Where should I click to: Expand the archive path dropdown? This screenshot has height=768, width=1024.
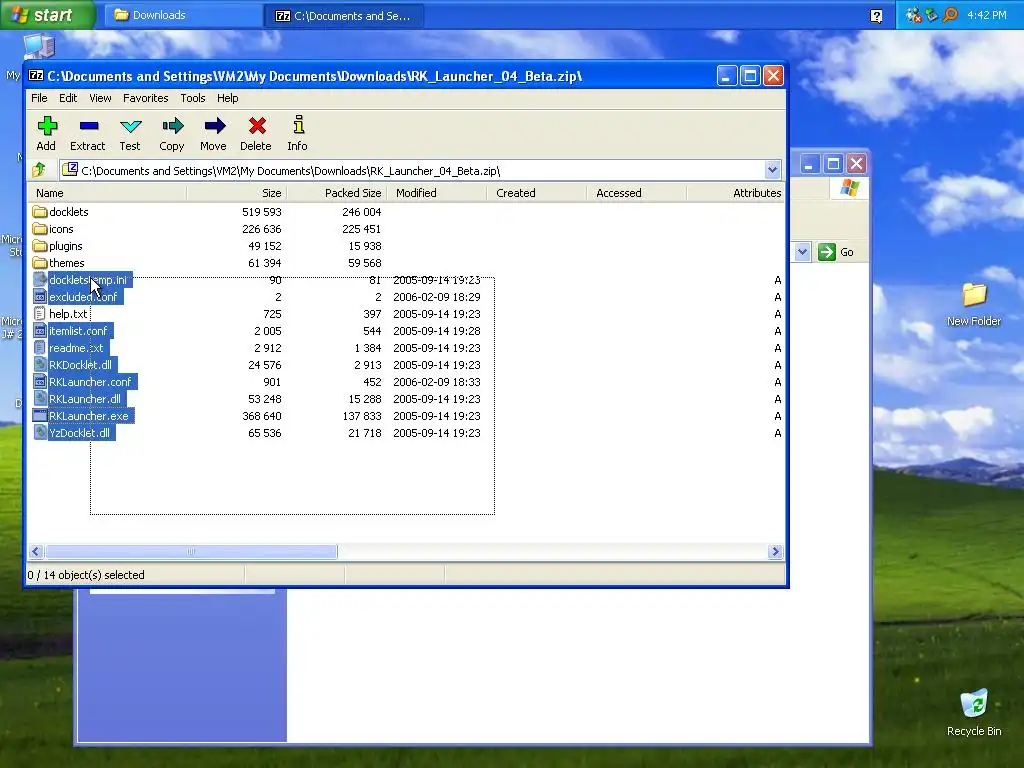pyautogui.click(x=773, y=170)
